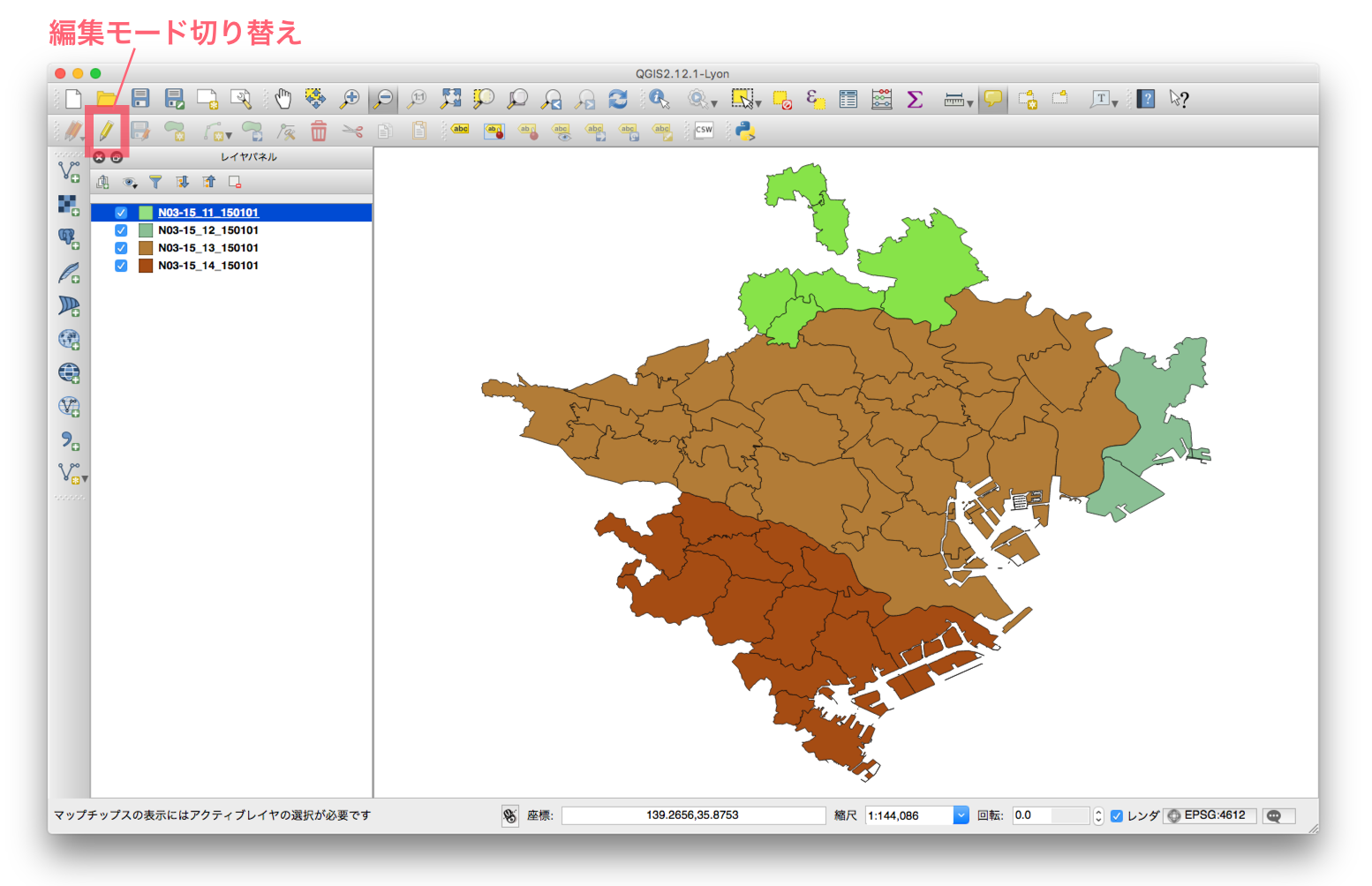Uncheck visibility of layer N03-15_12_150101
Image resolution: width=1372 pixels, height=886 pixels.
coord(121,230)
